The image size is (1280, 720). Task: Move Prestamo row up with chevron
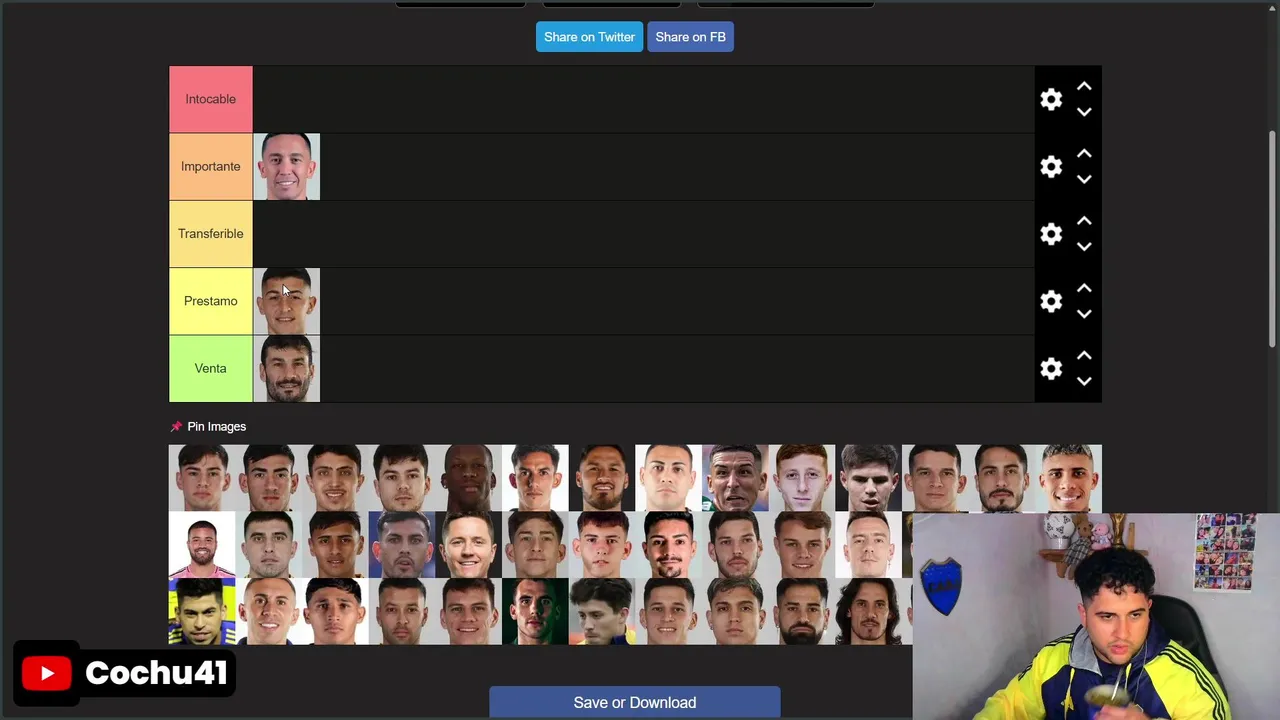click(1084, 288)
